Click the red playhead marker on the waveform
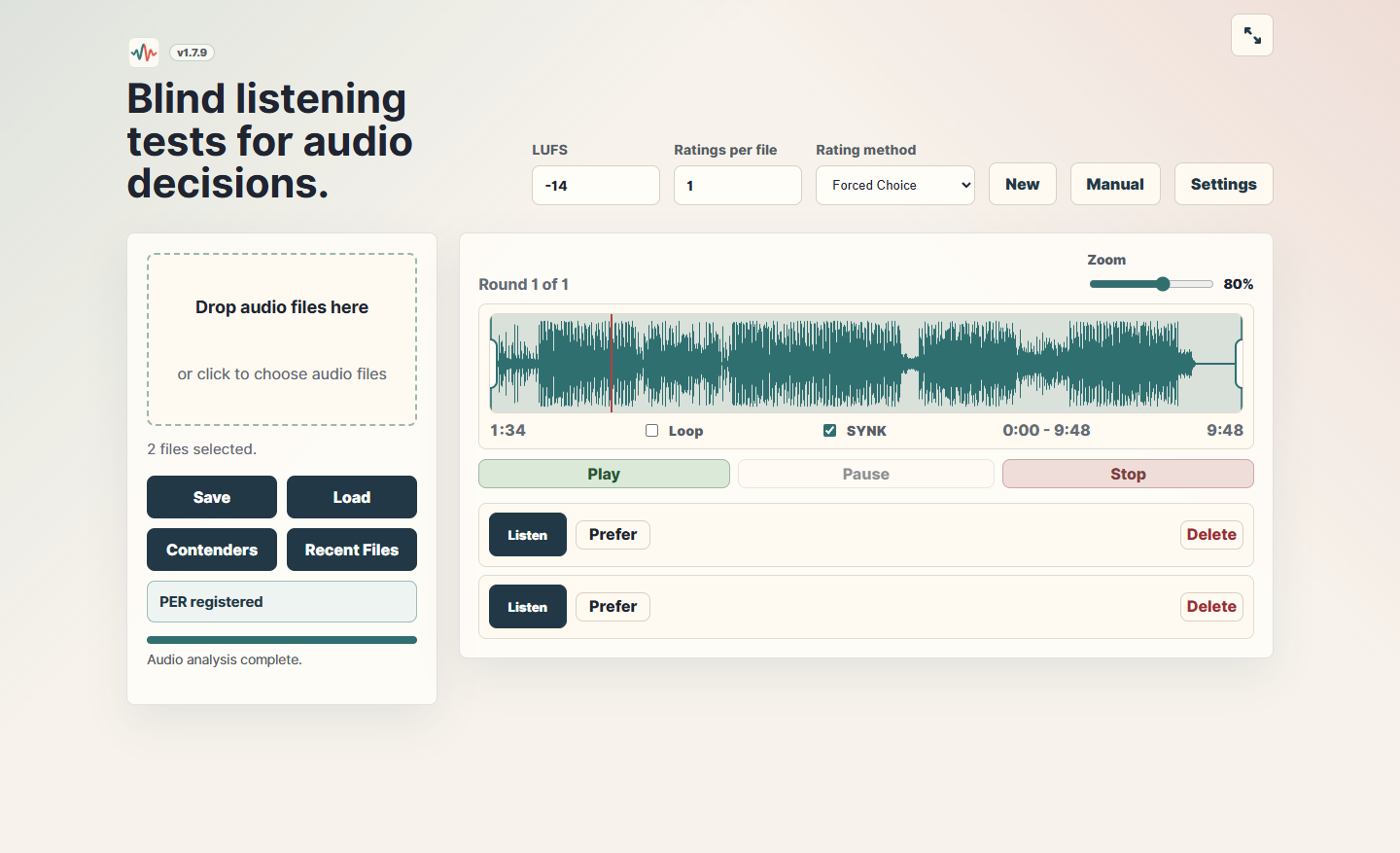This screenshot has height=853, width=1400. coord(612,363)
